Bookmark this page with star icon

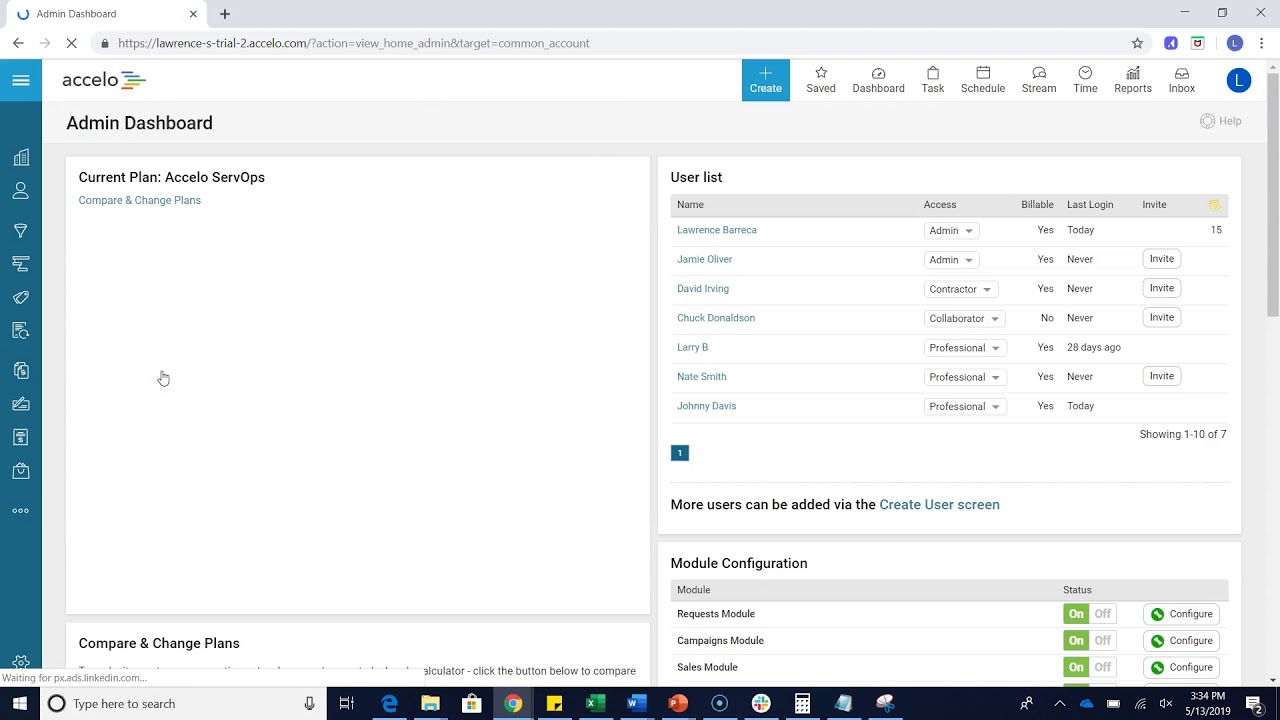tap(1137, 43)
